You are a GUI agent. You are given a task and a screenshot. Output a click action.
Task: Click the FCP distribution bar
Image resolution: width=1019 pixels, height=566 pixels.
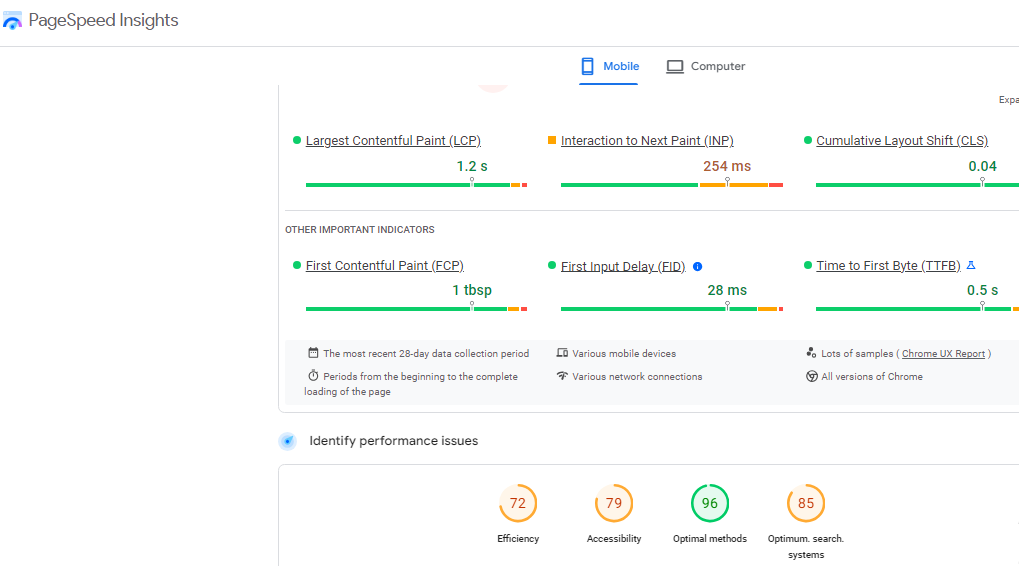(x=417, y=309)
